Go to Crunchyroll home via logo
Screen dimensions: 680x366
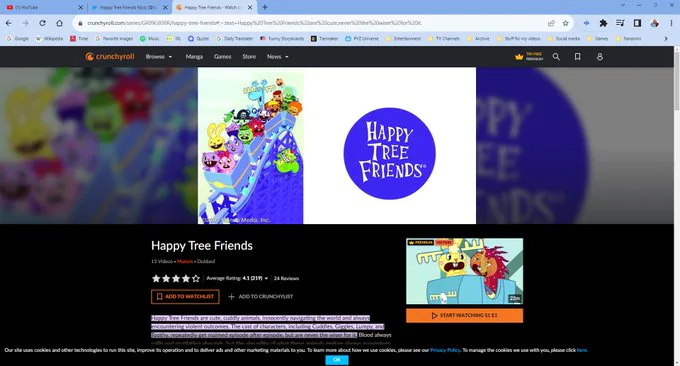[110, 56]
